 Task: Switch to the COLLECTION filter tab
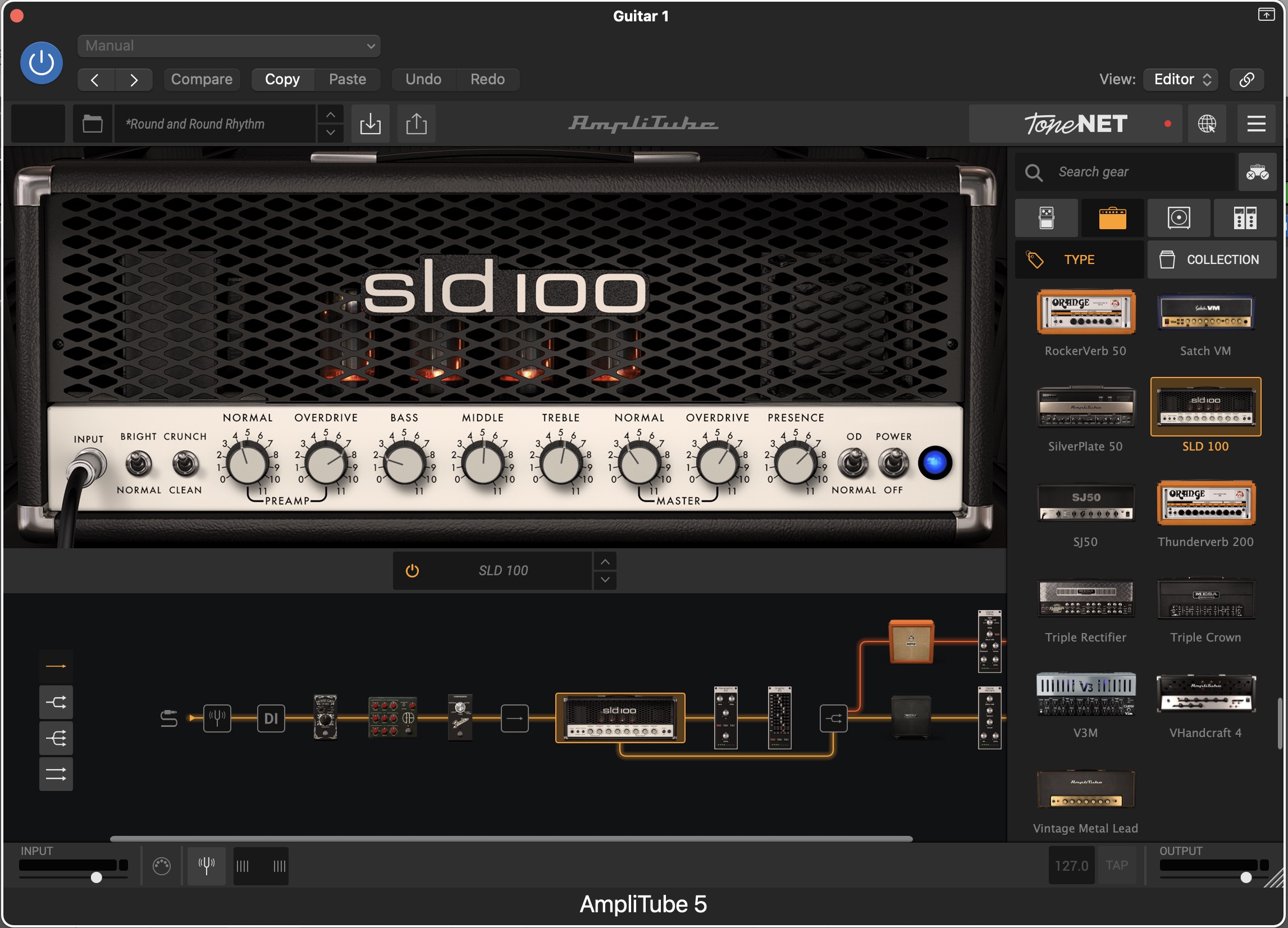1212,260
